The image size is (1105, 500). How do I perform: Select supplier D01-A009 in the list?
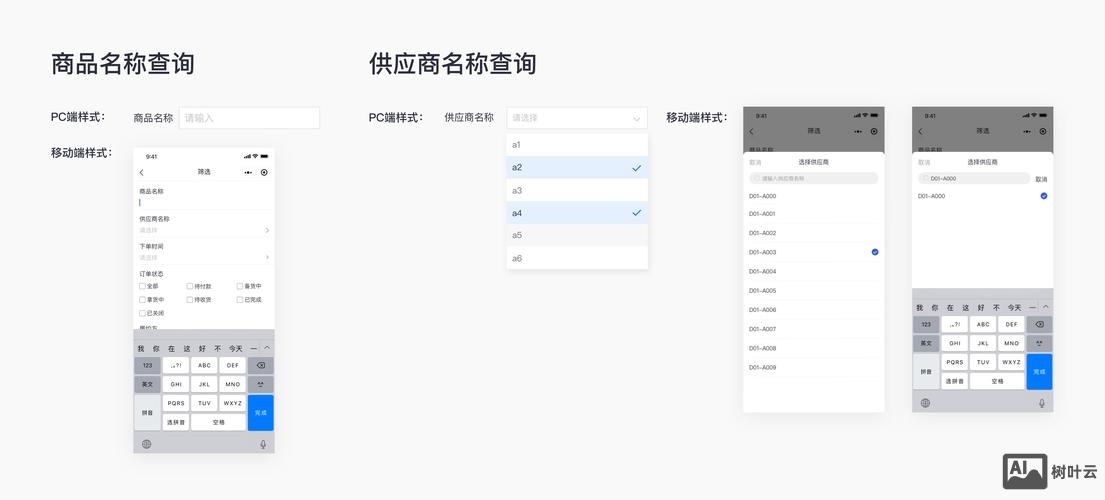click(x=814, y=368)
